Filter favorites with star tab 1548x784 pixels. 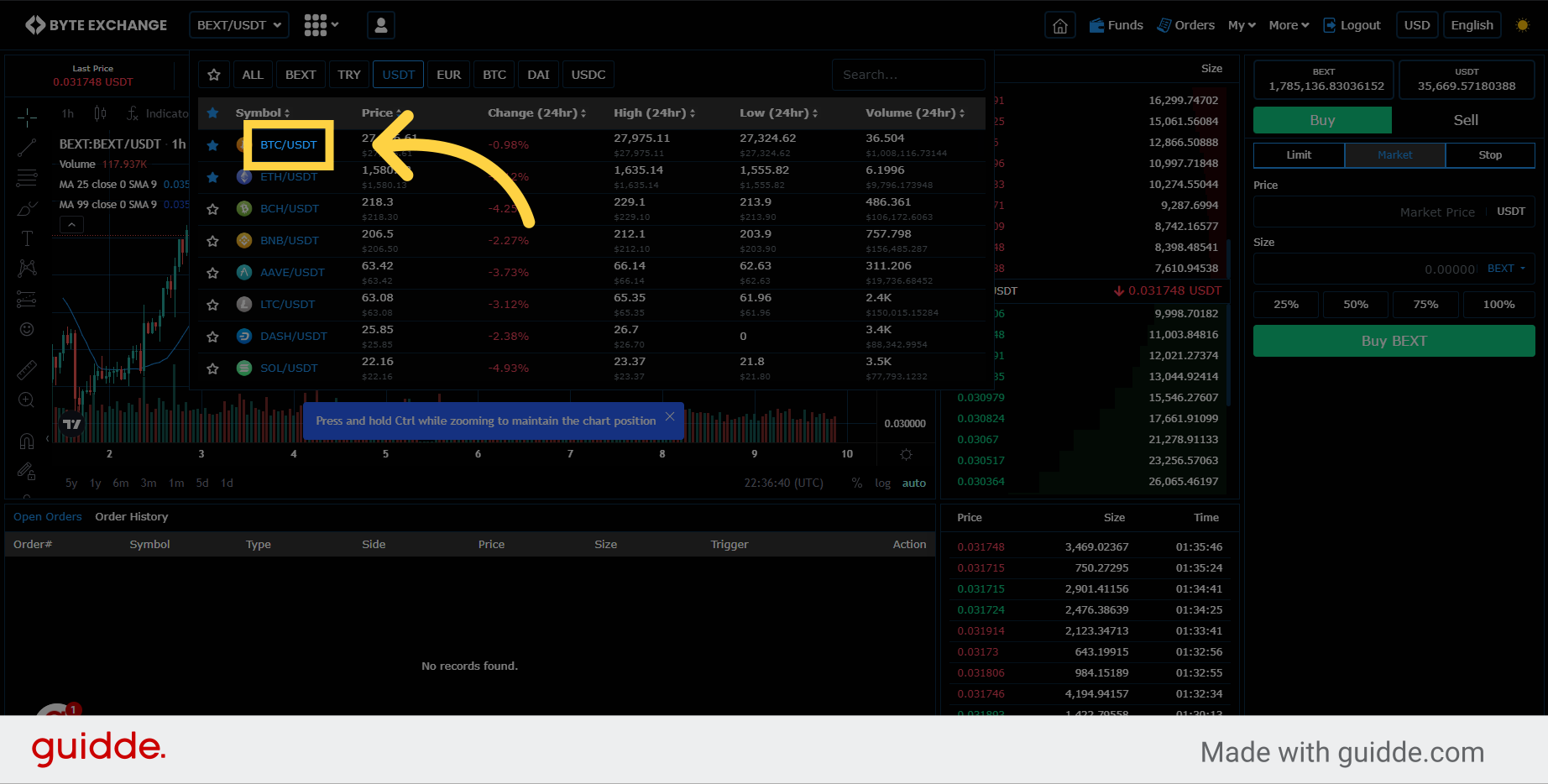(214, 75)
